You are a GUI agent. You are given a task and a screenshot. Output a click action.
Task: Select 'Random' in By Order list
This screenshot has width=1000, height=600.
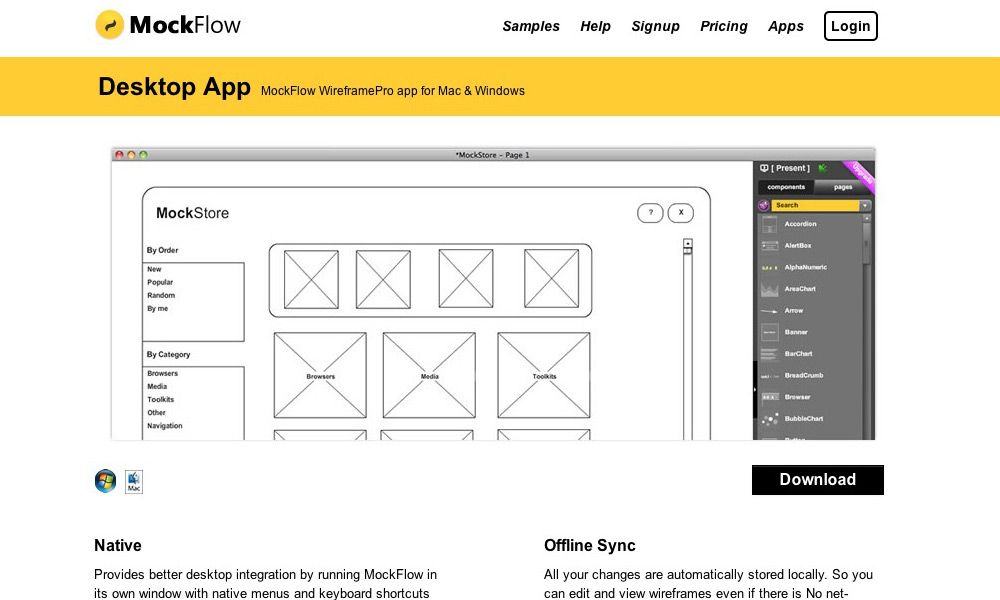[161, 295]
